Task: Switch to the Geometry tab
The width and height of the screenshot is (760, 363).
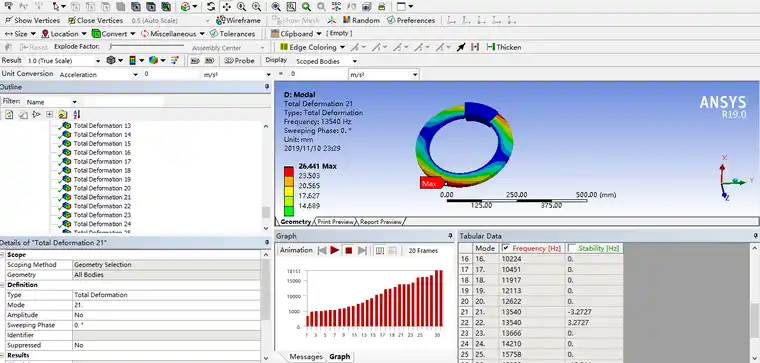Action: pyautogui.click(x=295, y=221)
